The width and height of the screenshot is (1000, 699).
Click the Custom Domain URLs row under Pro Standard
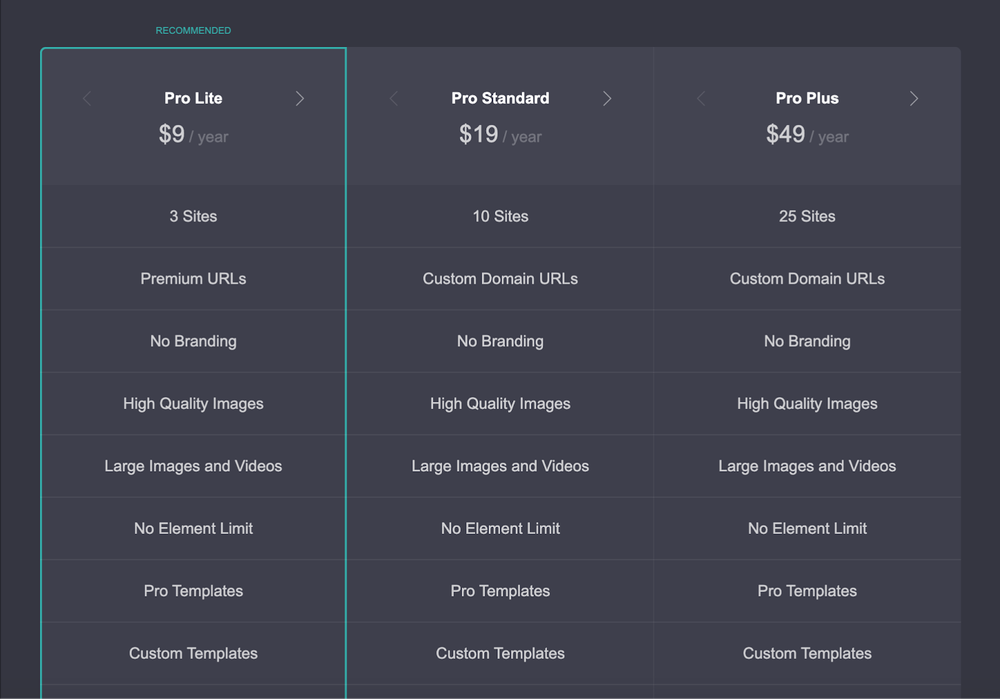tap(500, 279)
